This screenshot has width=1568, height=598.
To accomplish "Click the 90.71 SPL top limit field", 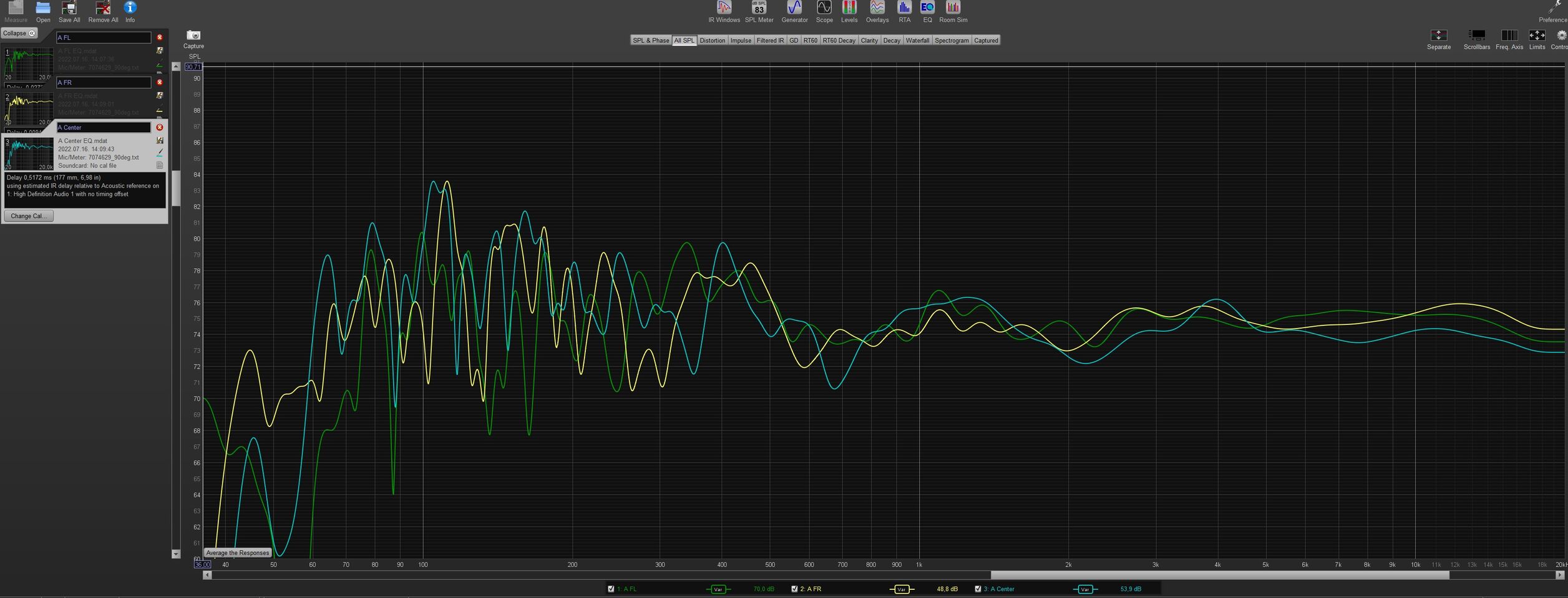I will [x=193, y=67].
